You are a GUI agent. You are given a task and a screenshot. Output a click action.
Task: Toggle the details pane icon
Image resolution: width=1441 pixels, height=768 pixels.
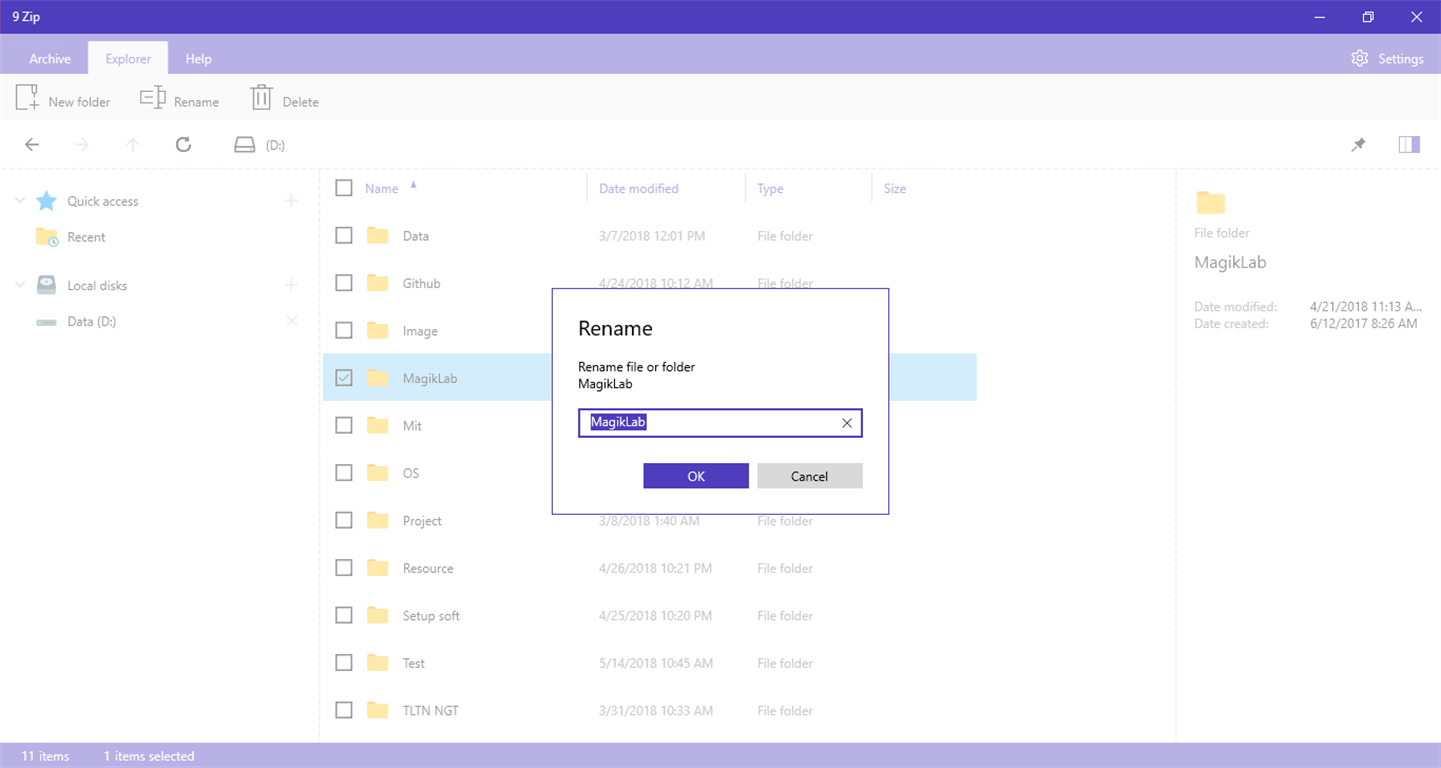(x=1409, y=145)
